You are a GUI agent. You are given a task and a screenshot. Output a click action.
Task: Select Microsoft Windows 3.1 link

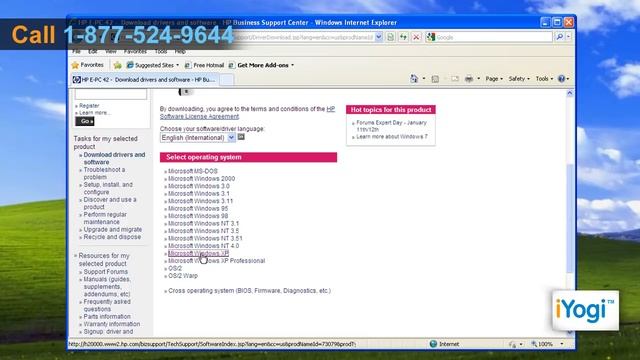coord(199,193)
